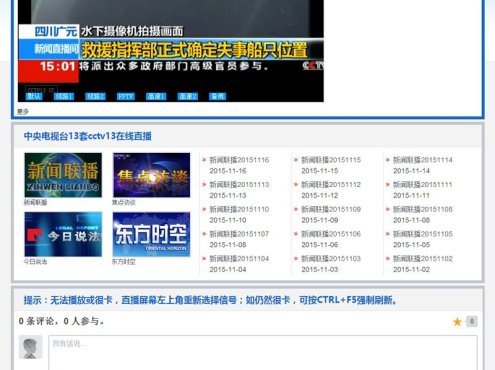495x370 pixels.
Task: Open episode 新闻联播20151106
Action: click(331, 234)
